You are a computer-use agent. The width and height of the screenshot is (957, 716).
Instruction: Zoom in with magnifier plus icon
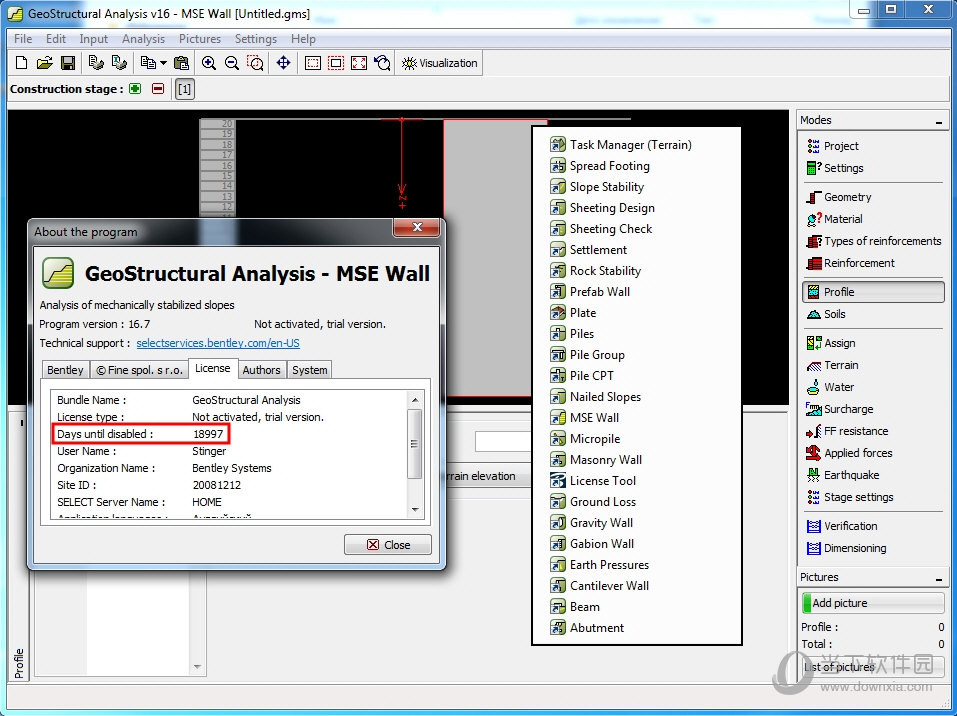[209, 63]
